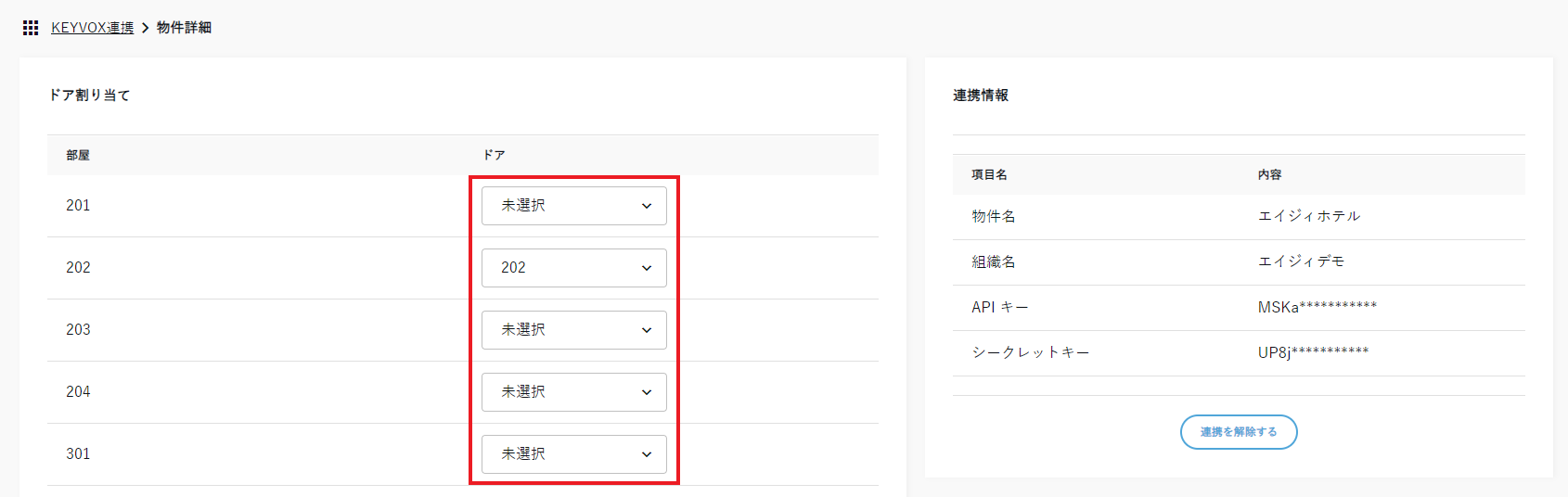Viewport: 1568px width, 497px height.
Task: Select the room 201 row label
Action: pos(78,206)
